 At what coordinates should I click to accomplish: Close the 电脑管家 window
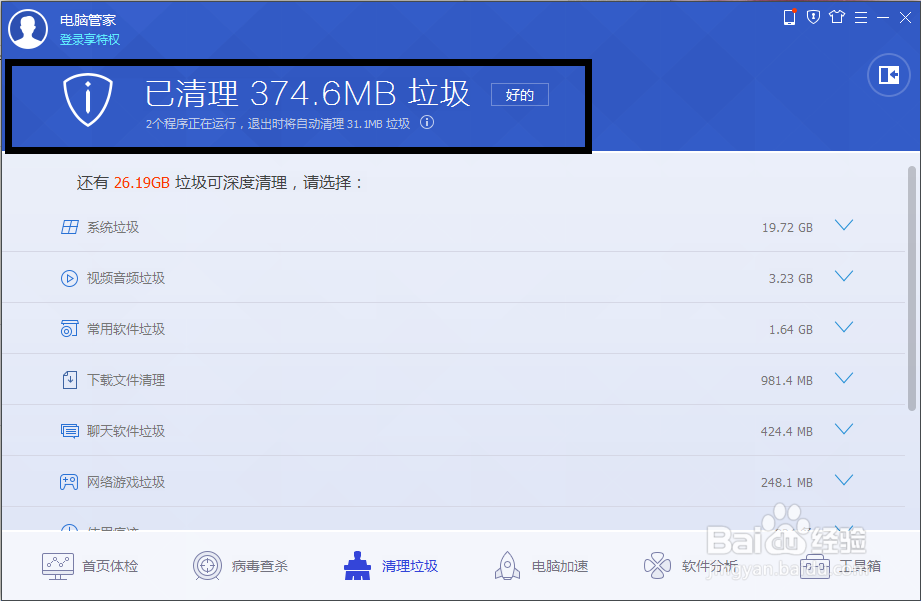(x=905, y=18)
